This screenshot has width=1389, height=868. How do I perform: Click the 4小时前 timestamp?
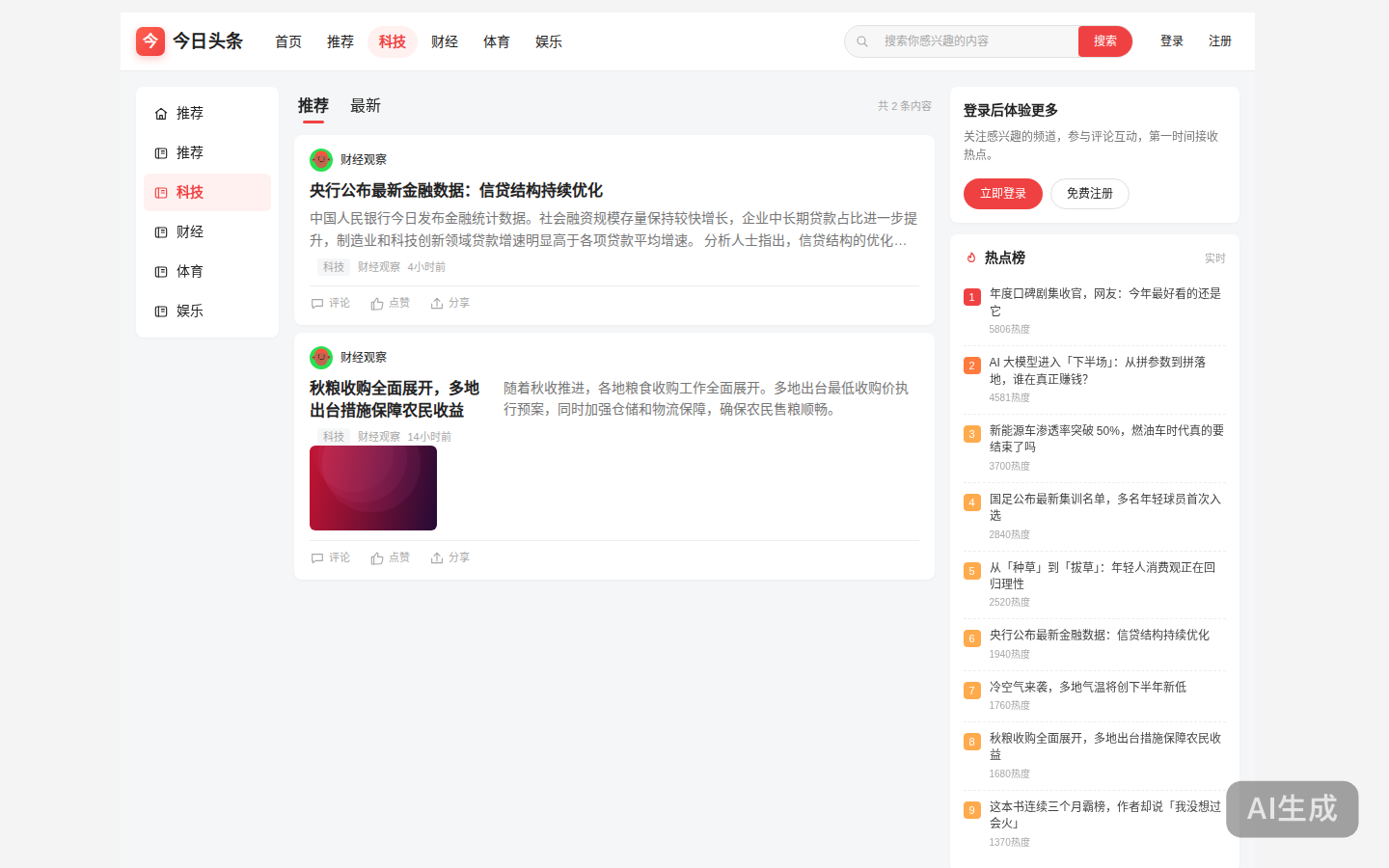[x=426, y=267]
